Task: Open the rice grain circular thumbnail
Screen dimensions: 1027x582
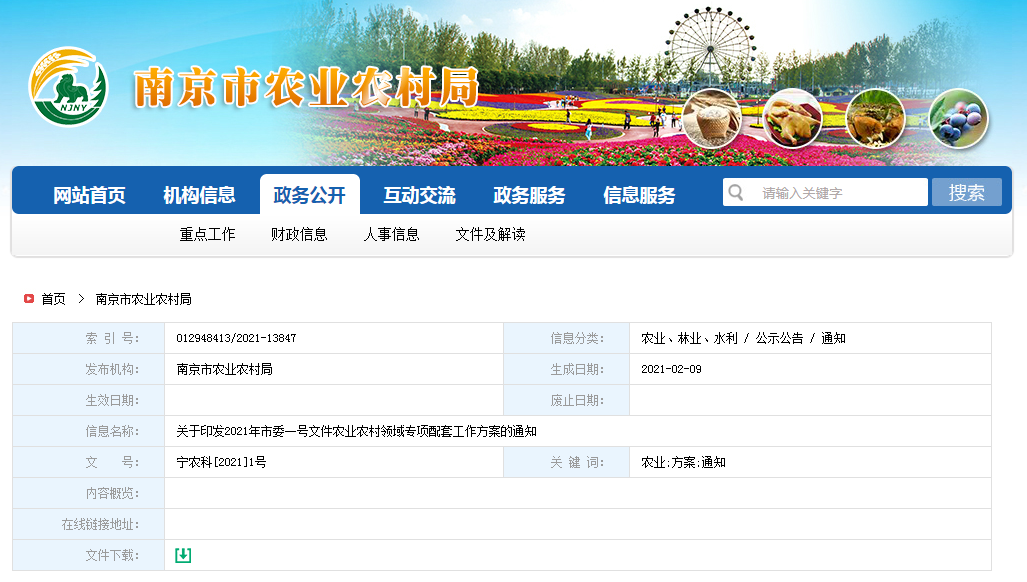Action: [712, 118]
